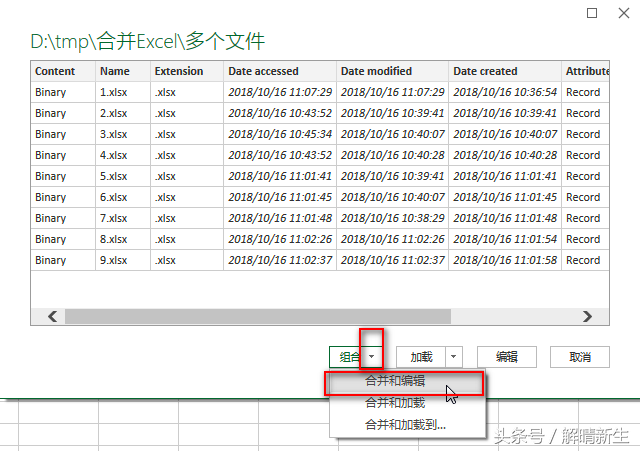The width and height of the screenshot is (640, 451).
Task: Click the Attributes column header
Action: [585, 71]
